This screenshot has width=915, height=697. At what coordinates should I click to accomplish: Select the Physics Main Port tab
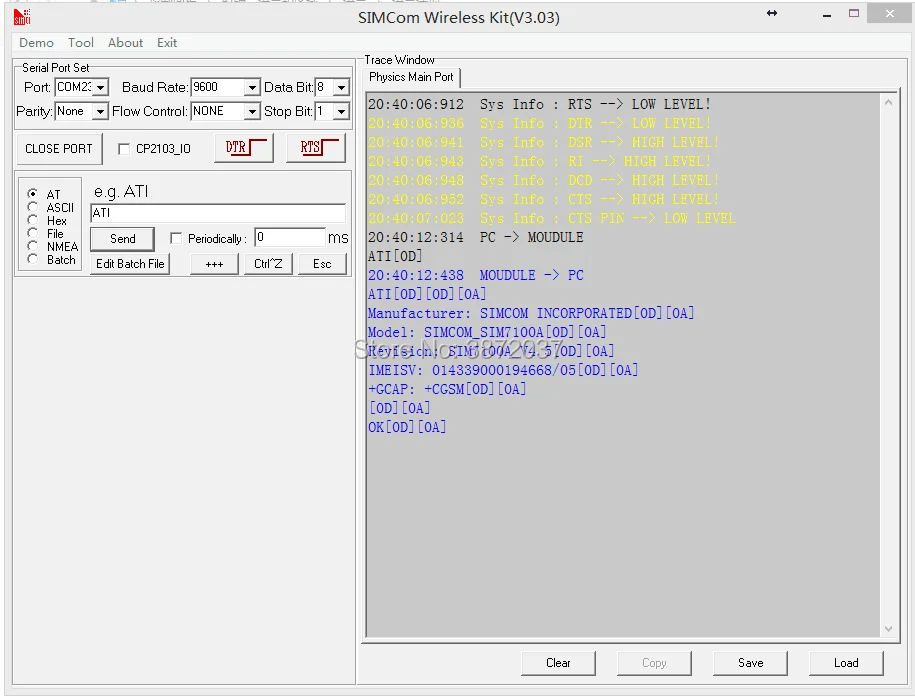click(x=411, y=77)
